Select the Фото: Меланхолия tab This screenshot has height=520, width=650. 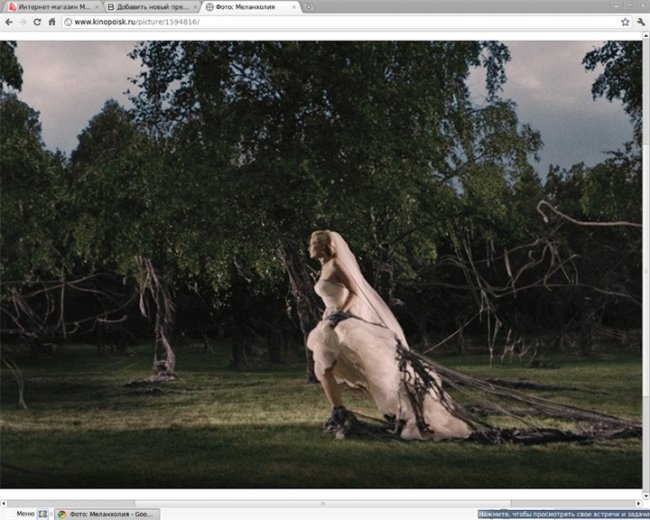point(243,7)
